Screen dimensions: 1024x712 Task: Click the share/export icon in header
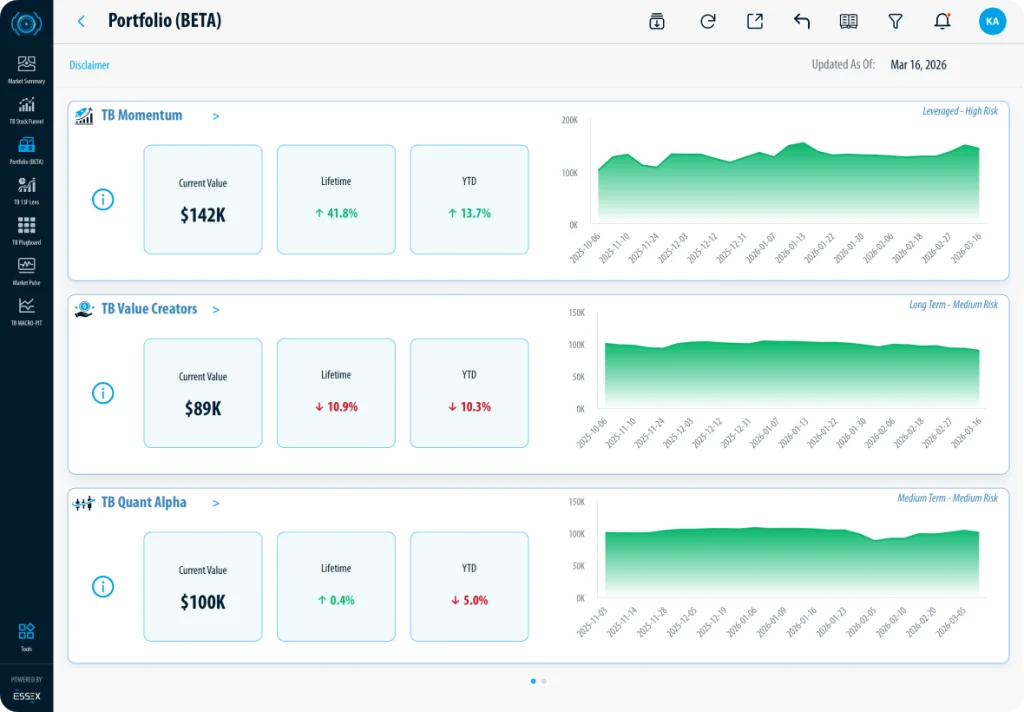point(755,21)
